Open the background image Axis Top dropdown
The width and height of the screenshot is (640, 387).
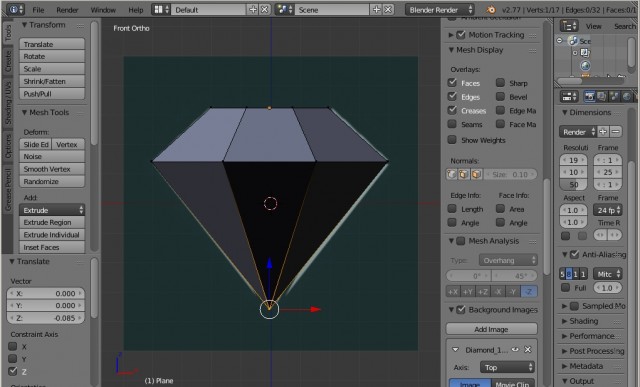coord(507,367)
